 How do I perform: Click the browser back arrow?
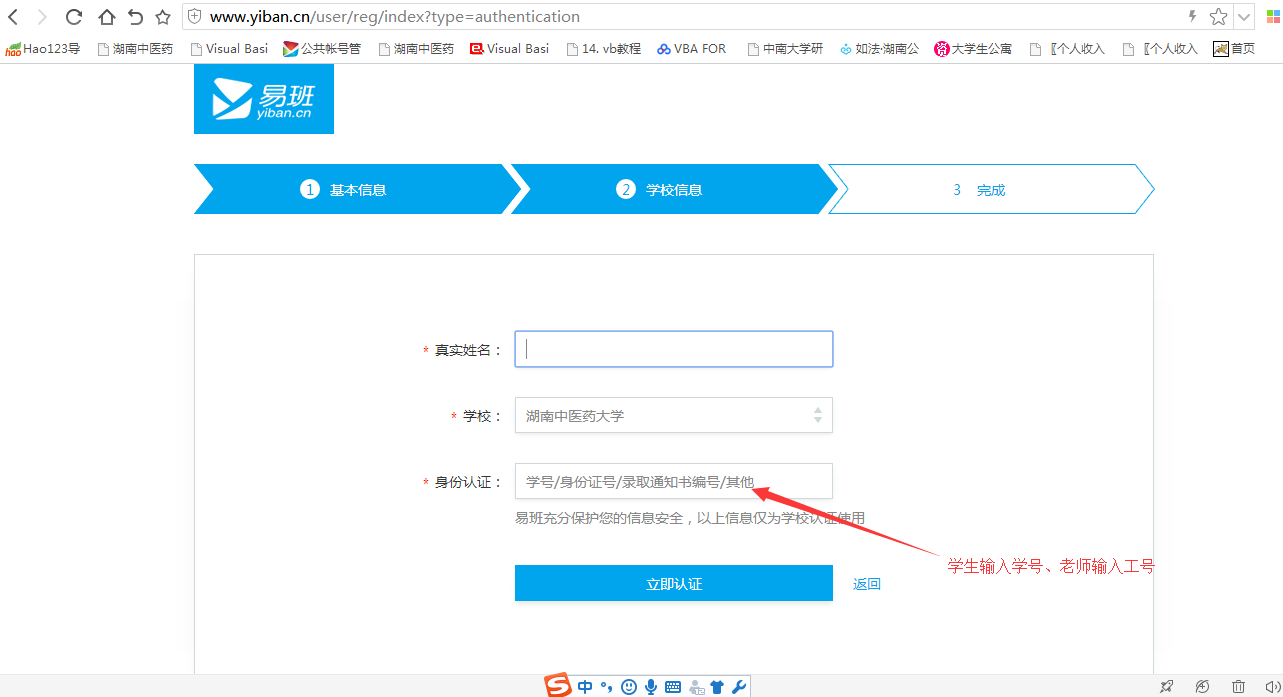[x=14, y=17]
